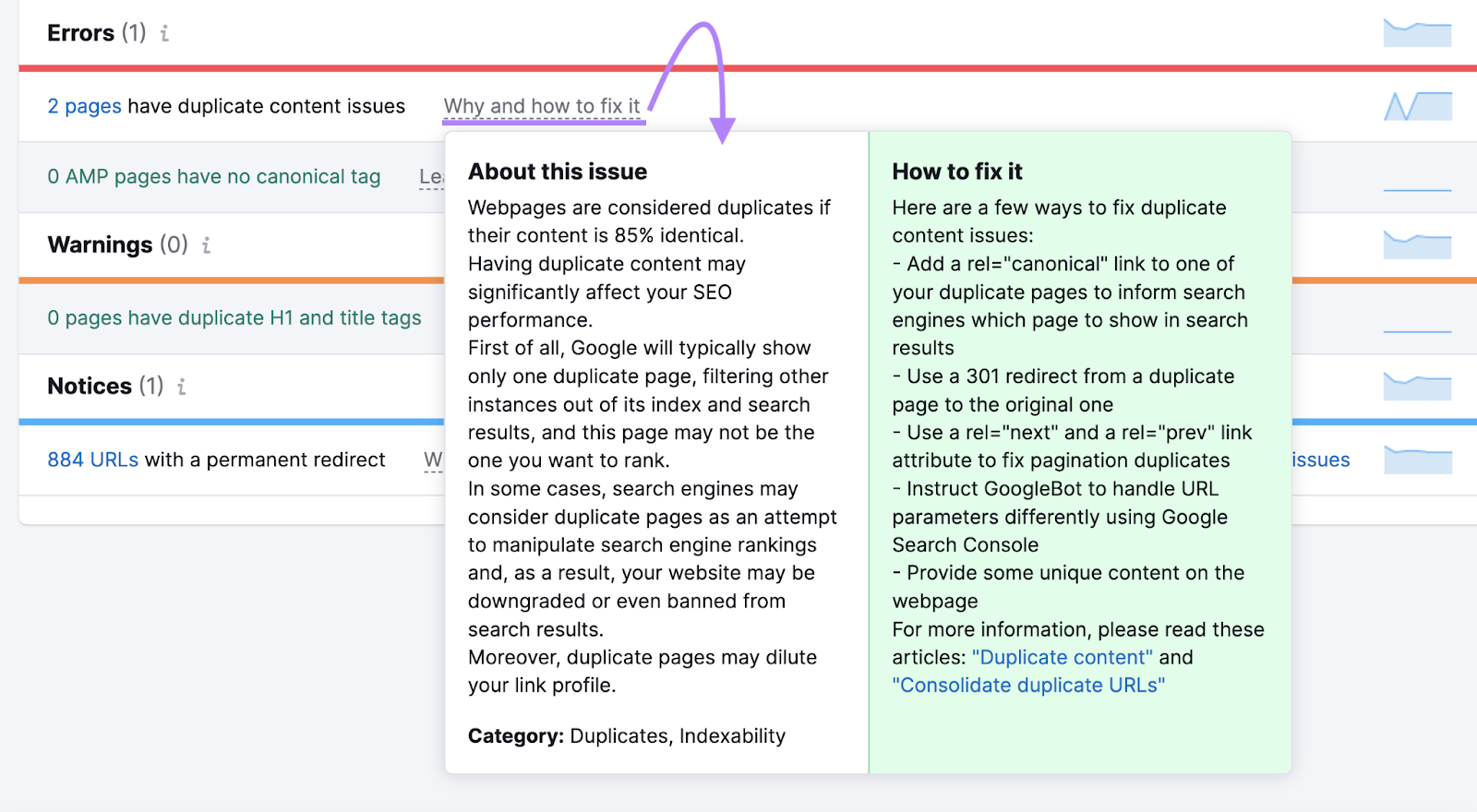The image size is (1477, 812).
Task: Open the "Duplicate content" article link
Action: 1062,657
